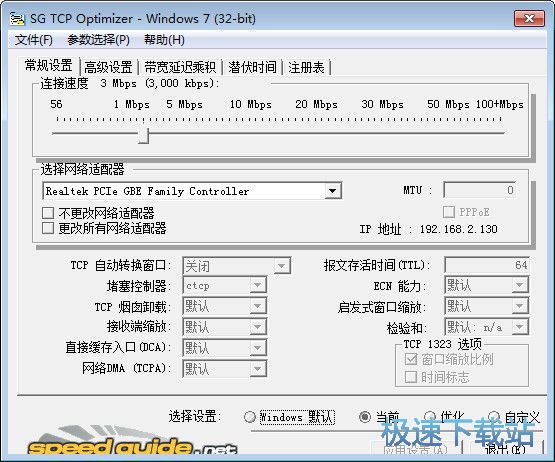
Task: Switch to the 带宽延迟乘积 tab
Action: 180,67
